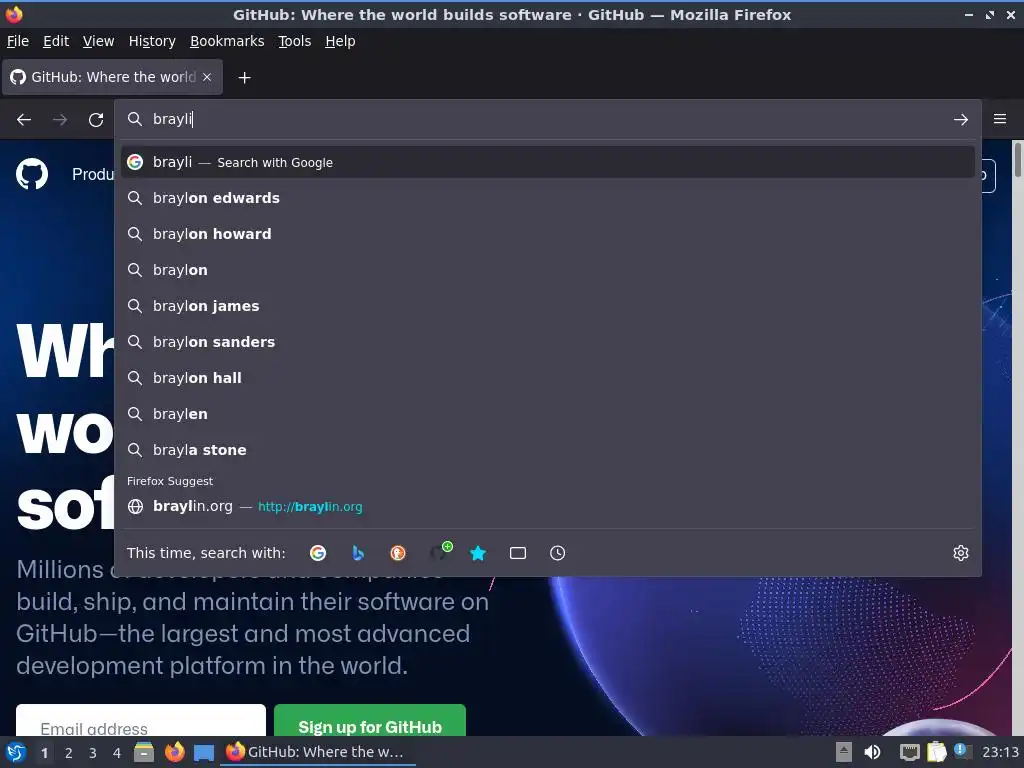This screenshot has width=1024, height=768.
Task: Go back to the previous page
Action: click(24, 120)
